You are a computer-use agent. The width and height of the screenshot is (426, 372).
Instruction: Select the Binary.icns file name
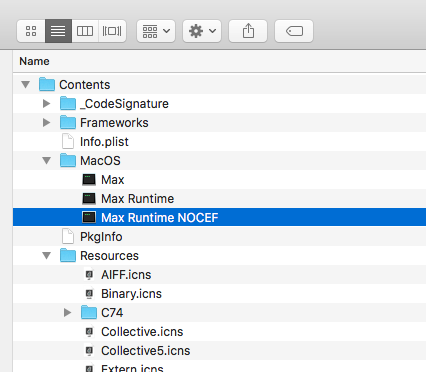pos(131,294)
